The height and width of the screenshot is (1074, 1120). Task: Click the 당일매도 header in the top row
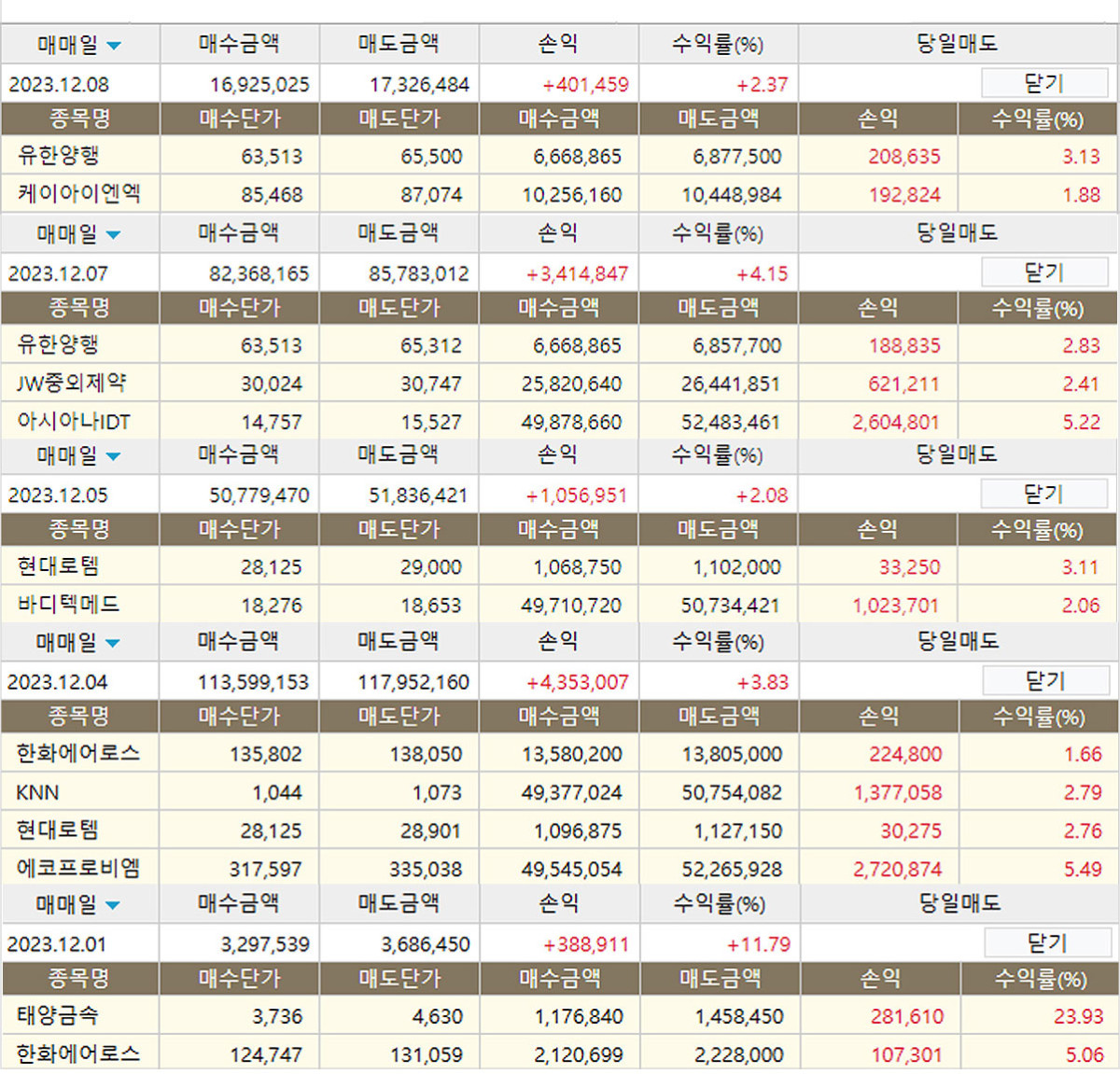click(957, 44)
